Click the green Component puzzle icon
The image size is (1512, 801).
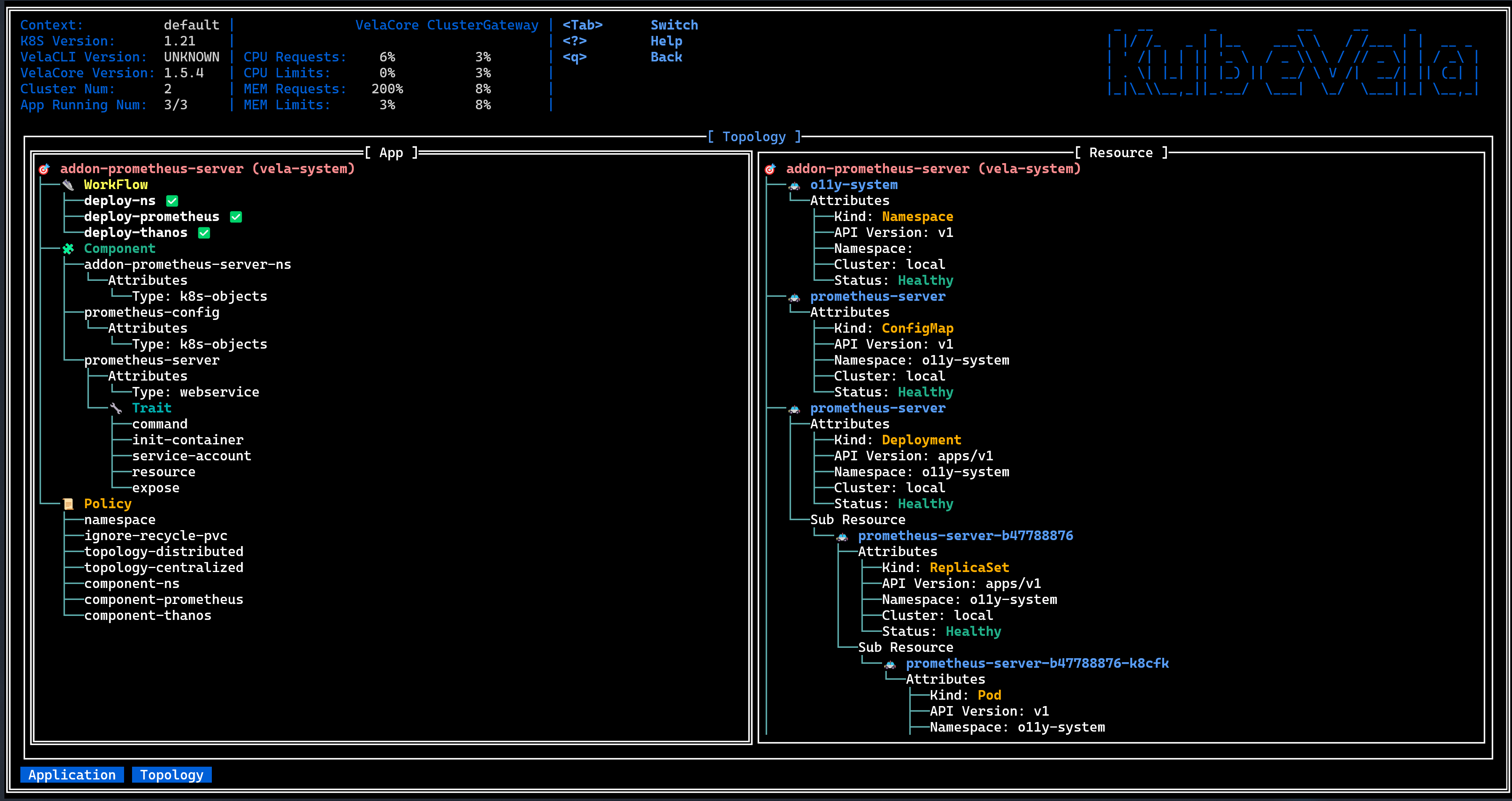click(x=68, y=249)
